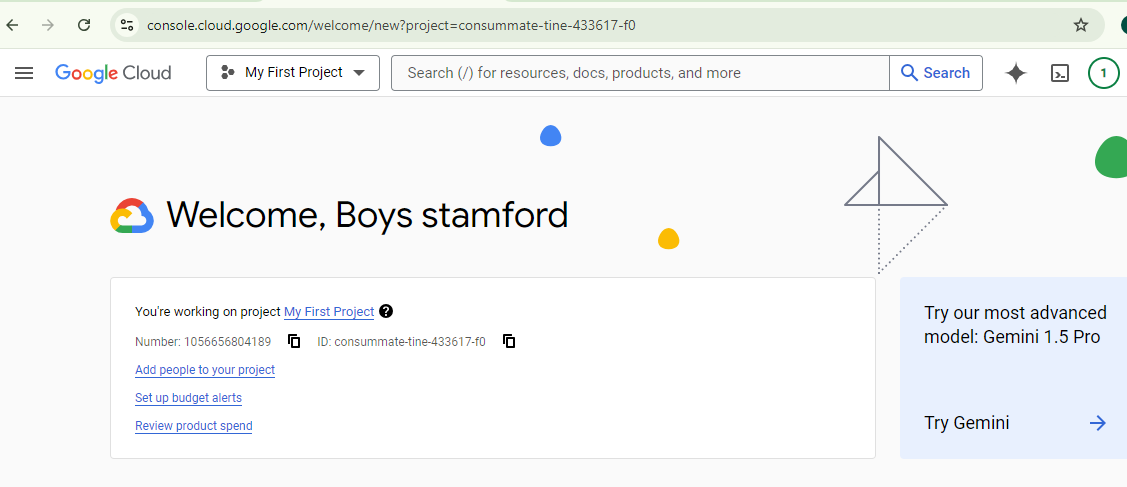The image size is (1127, 487).
Task: Focus the resources and docs search field
Action: (640, 73)
